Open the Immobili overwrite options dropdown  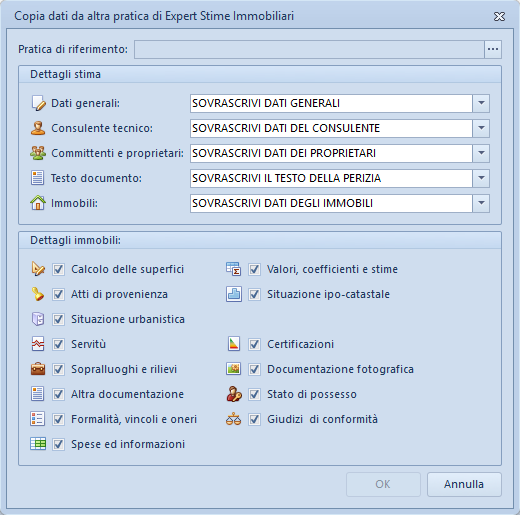tap(481, 203)
